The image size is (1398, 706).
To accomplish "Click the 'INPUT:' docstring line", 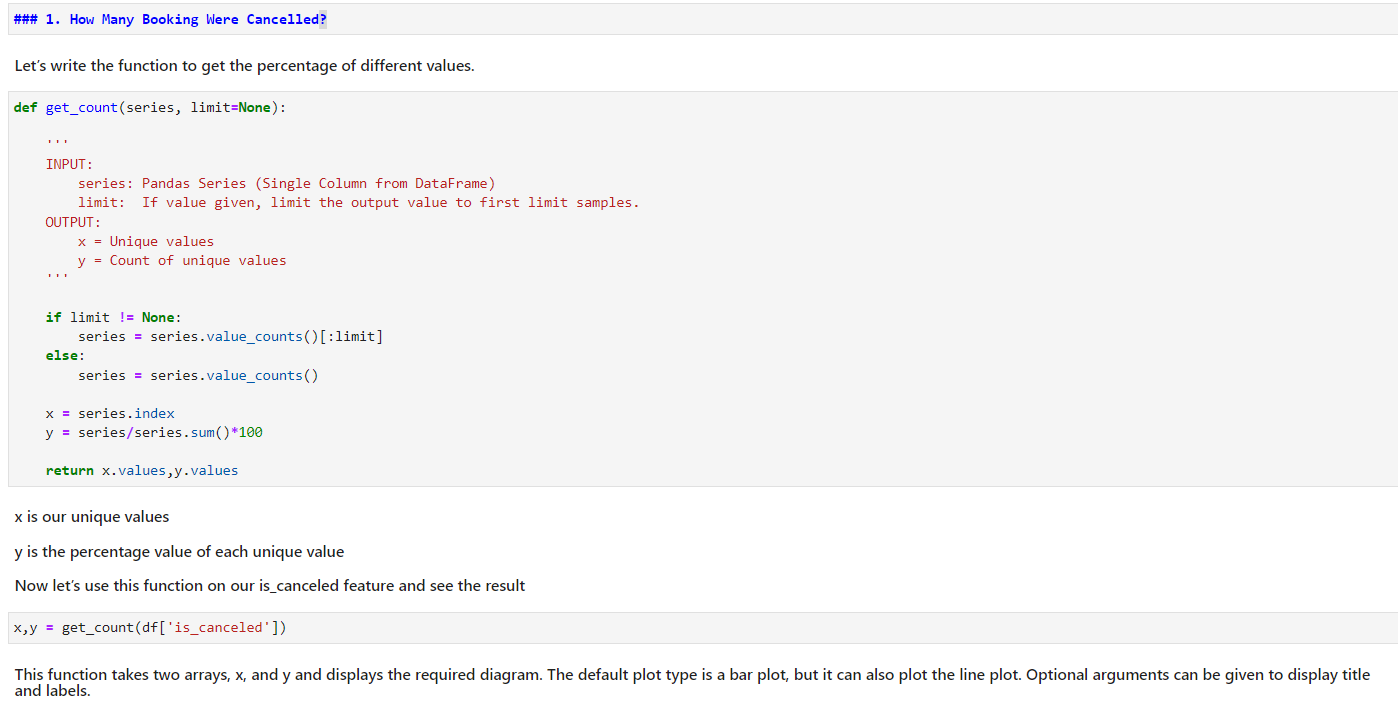I will 69,164.
